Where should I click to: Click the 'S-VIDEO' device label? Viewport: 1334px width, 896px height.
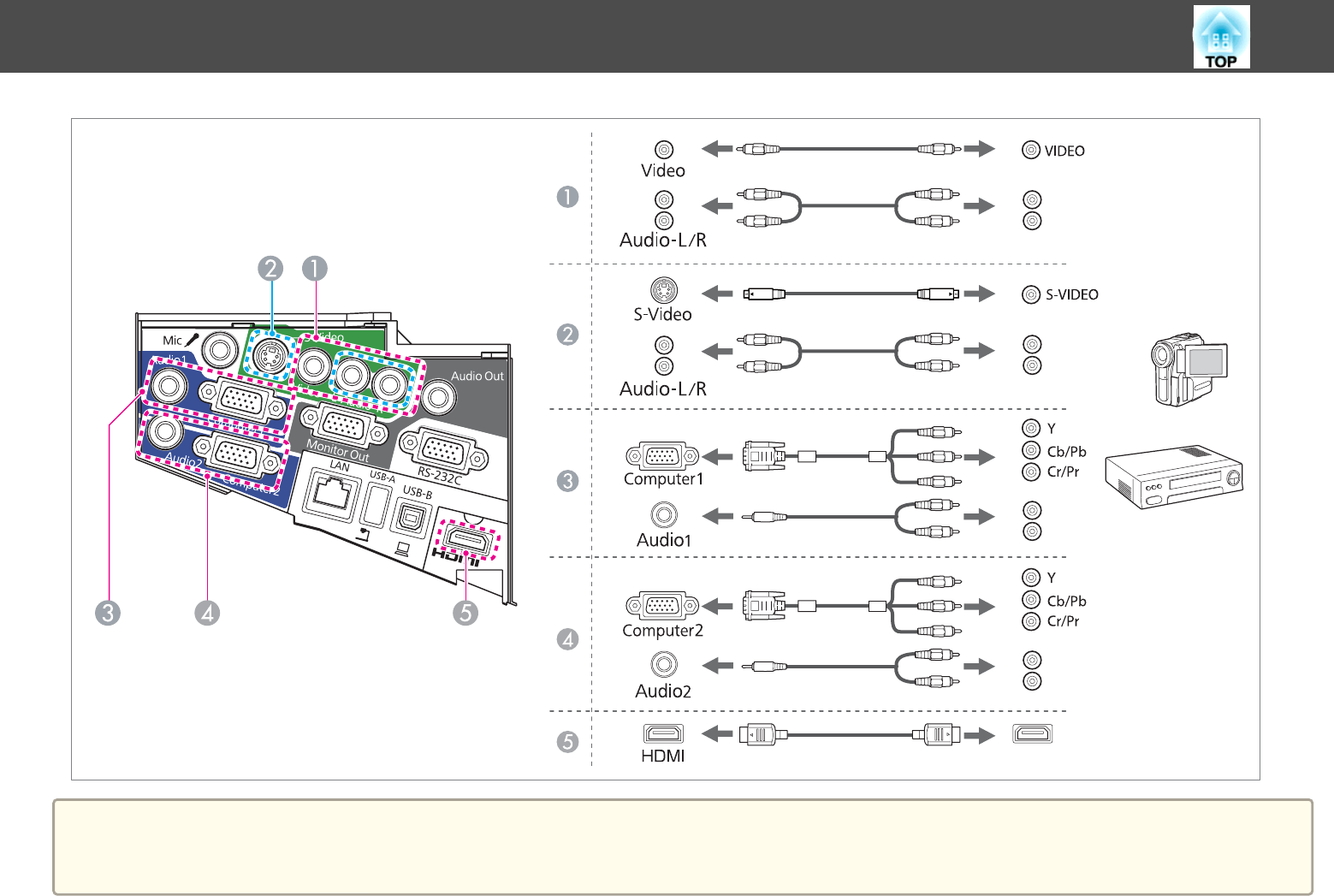click(x=1072, y=294)
